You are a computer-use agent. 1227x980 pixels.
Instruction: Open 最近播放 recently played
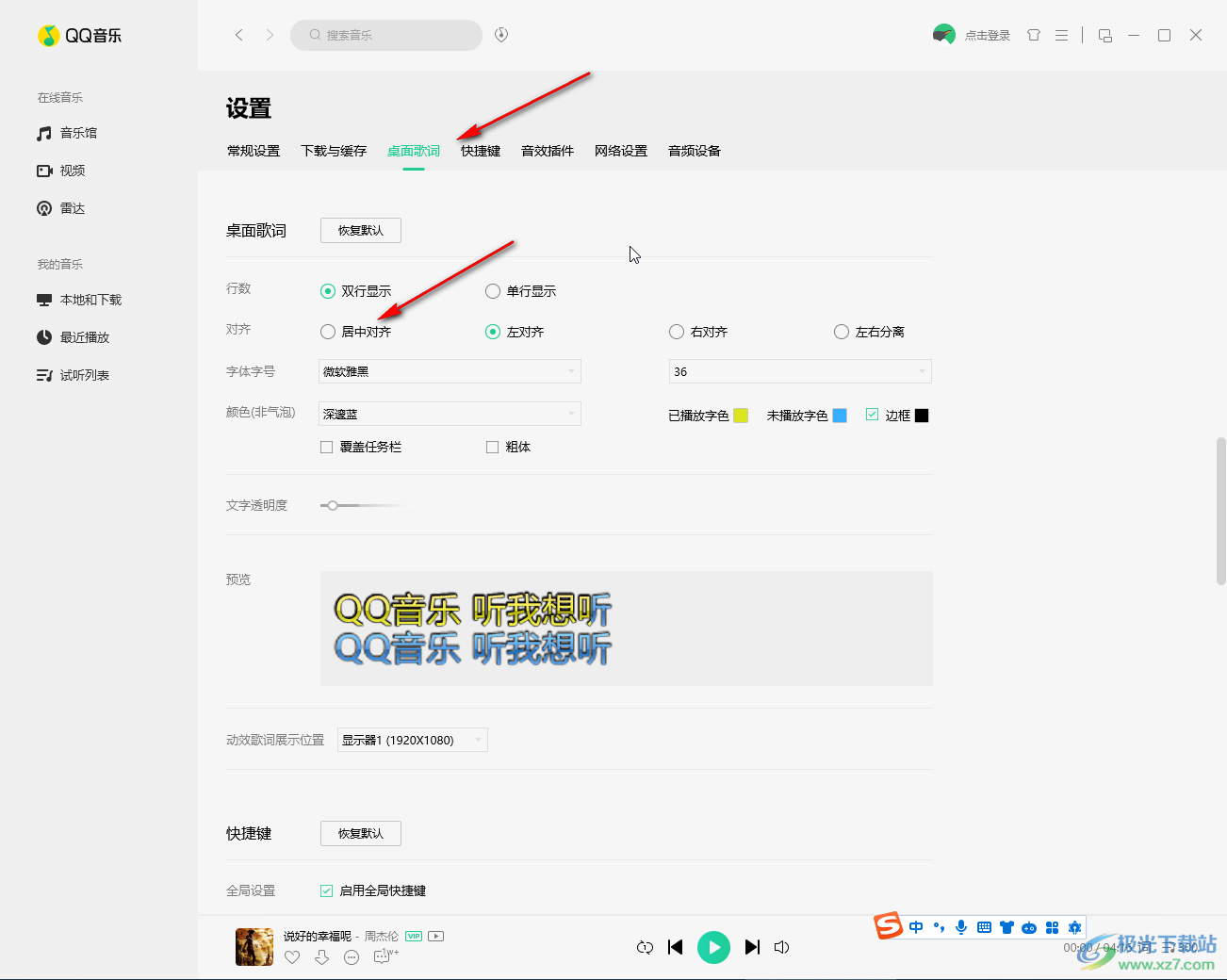tap(74, 337)
